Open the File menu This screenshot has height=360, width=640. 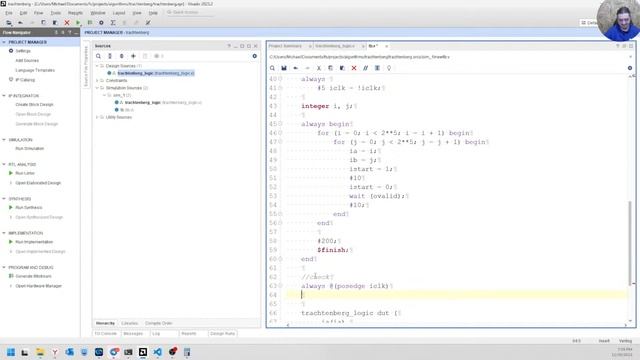click(x=9, y=13)
